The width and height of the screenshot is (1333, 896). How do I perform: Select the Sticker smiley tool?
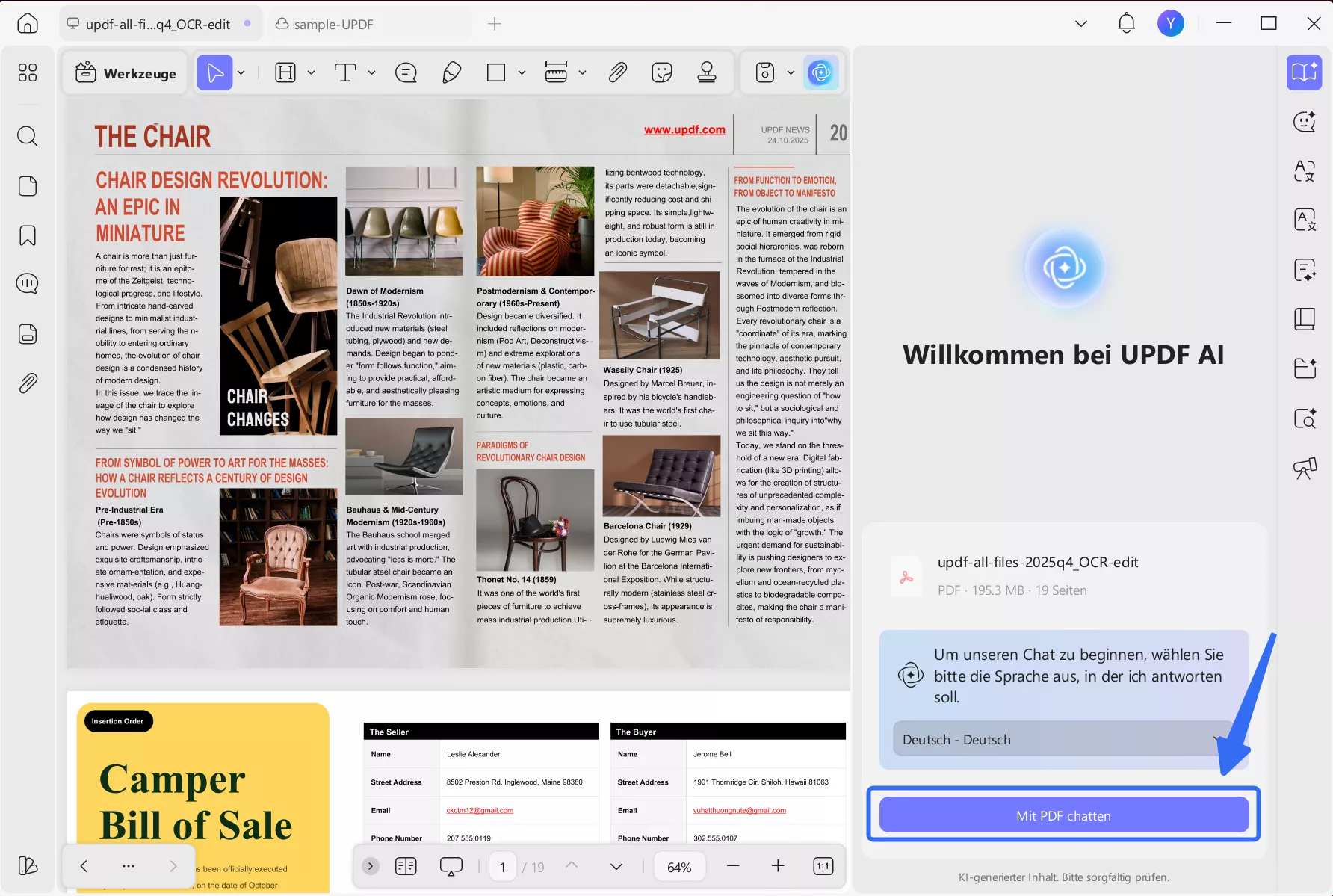pyautogui.click(x=661, y=72)
